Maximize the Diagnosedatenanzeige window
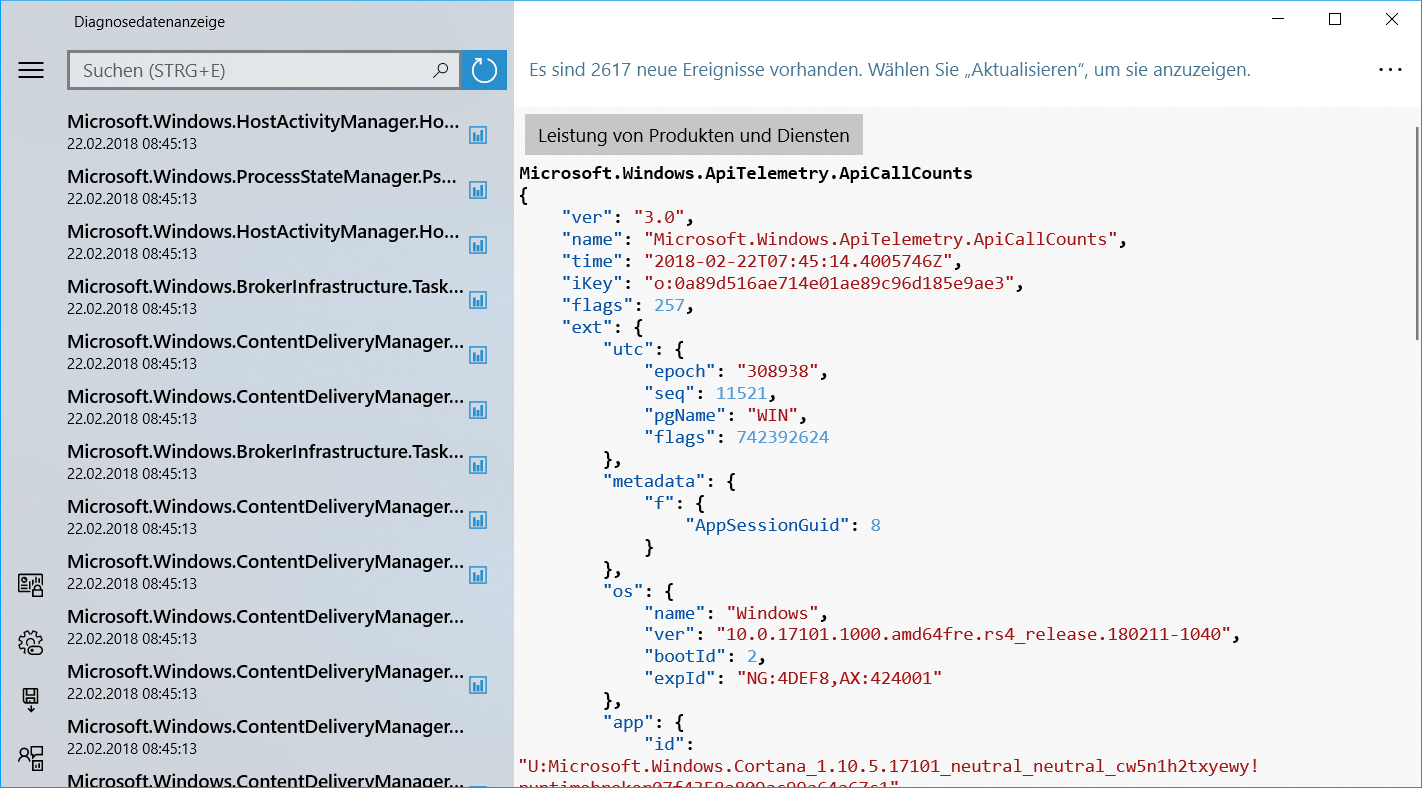 click(x=1335, y=19)
